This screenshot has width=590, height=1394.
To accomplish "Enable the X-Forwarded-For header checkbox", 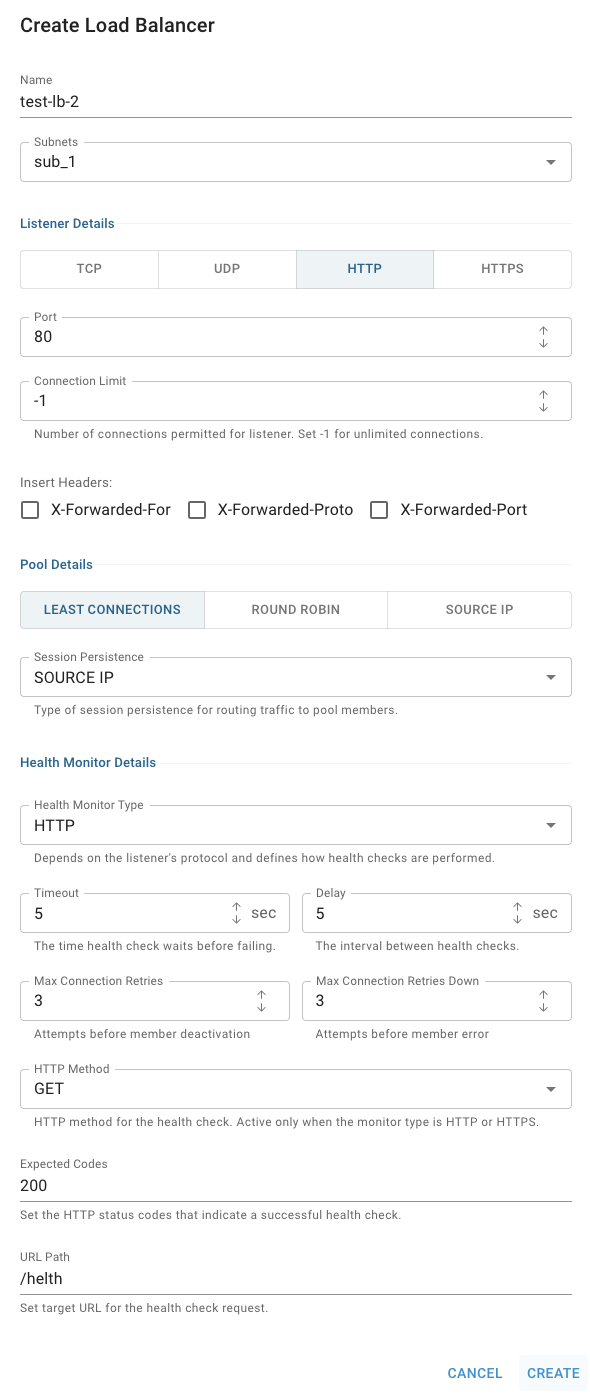I will coord(30,510).
